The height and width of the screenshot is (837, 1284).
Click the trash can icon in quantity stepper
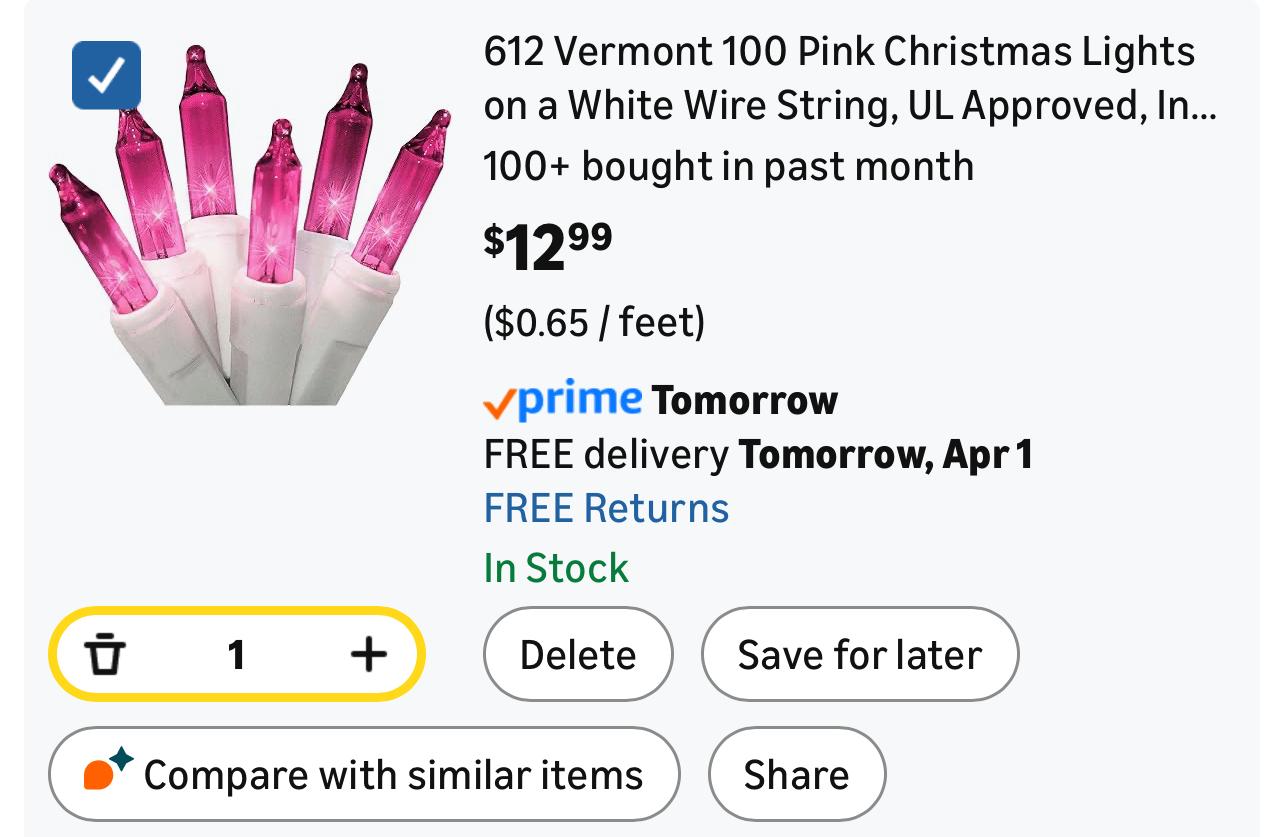pos(105,655)
